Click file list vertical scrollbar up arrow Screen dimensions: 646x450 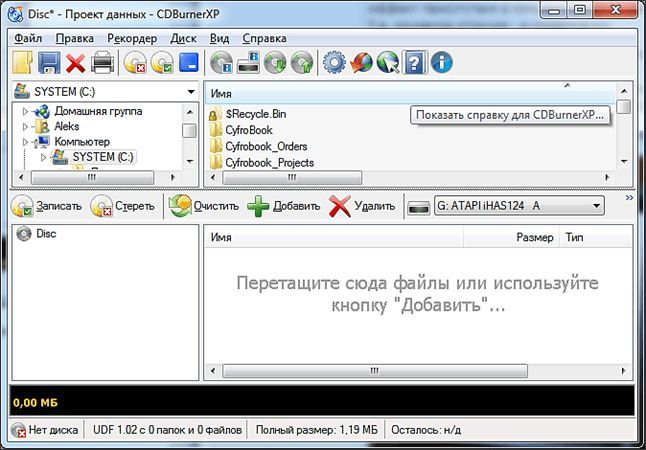(x=624, y=91)
